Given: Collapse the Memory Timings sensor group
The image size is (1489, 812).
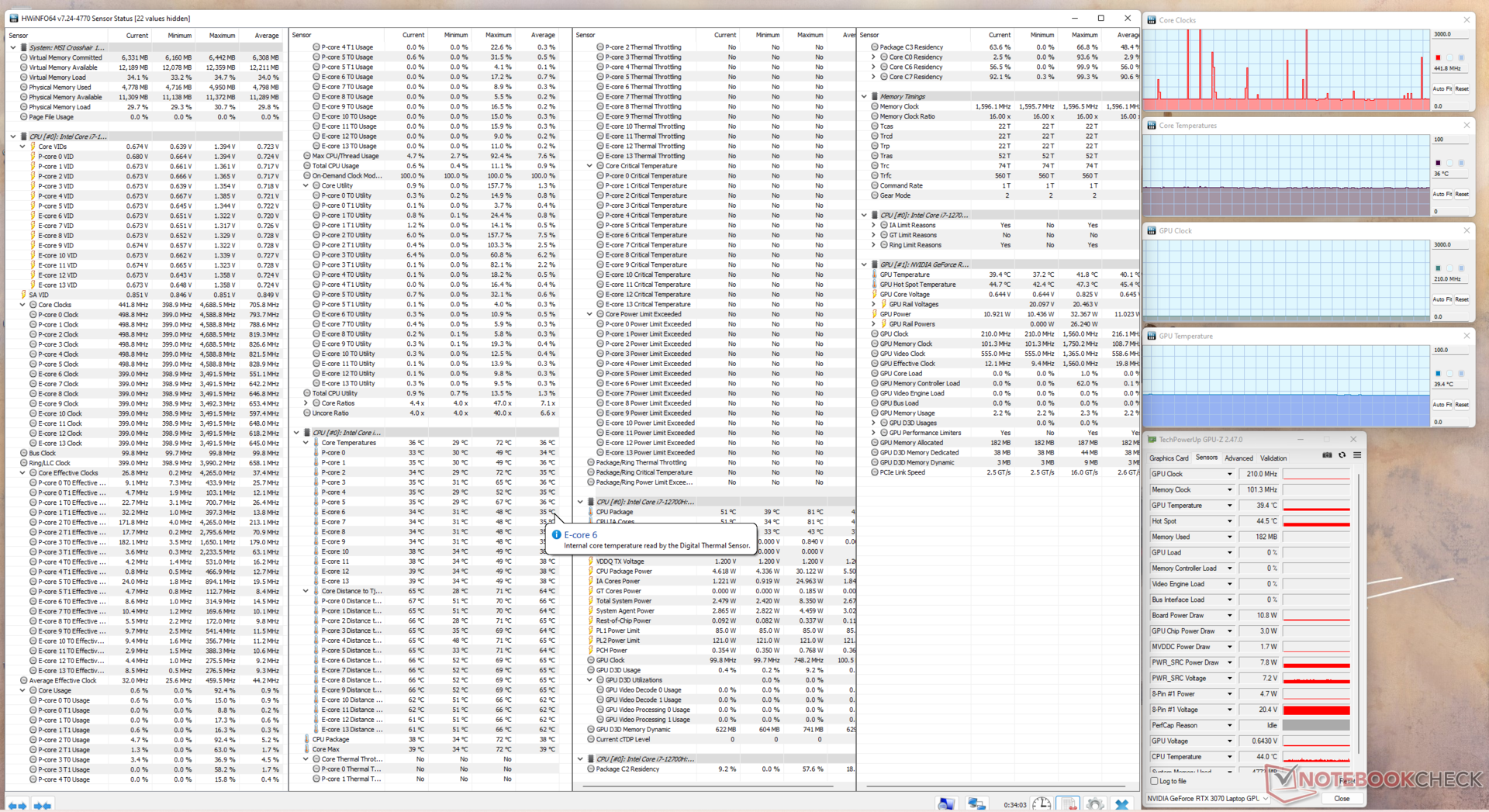Looking at the screenshot, I should (865, 97).
